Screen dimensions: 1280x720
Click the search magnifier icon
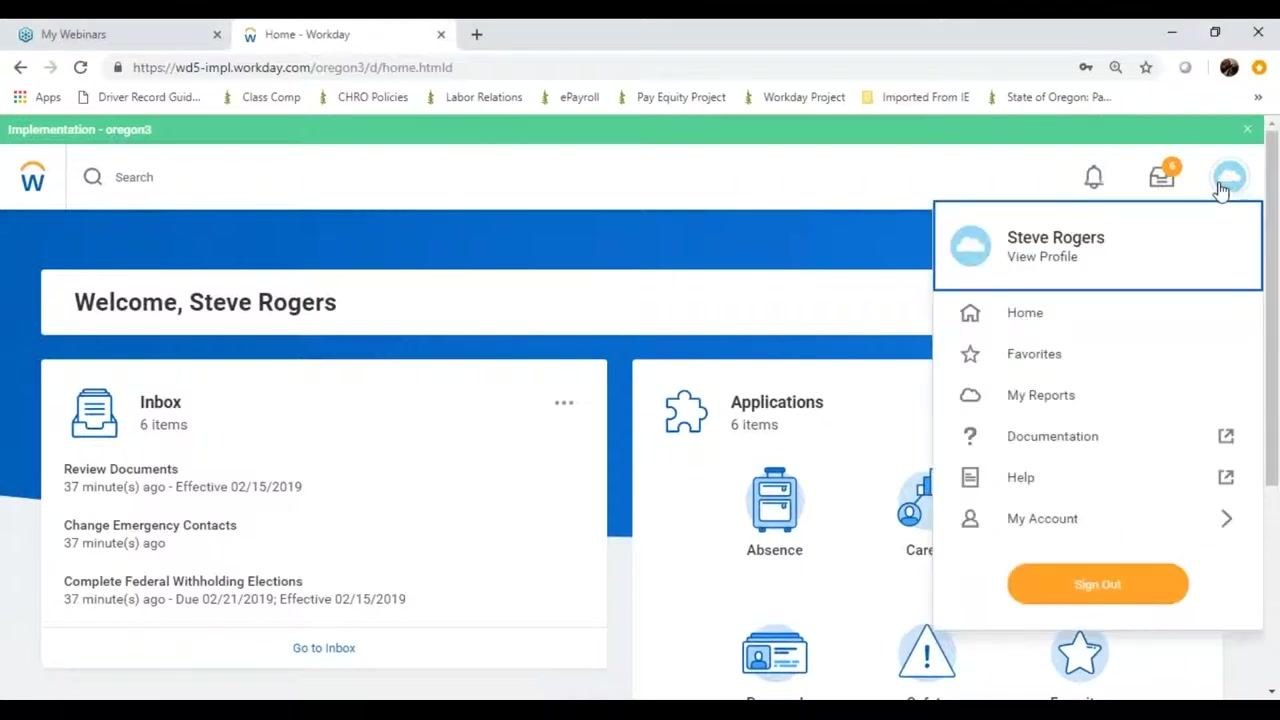coord(93,177)
